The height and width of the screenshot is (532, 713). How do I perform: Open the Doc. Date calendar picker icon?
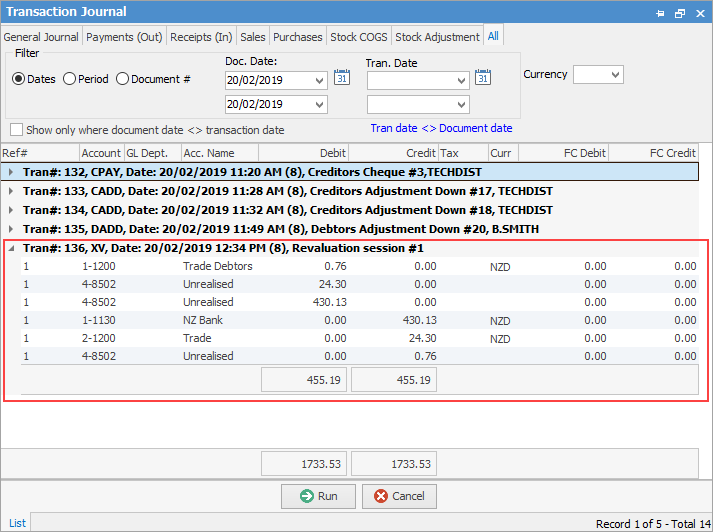coord(341,79)
